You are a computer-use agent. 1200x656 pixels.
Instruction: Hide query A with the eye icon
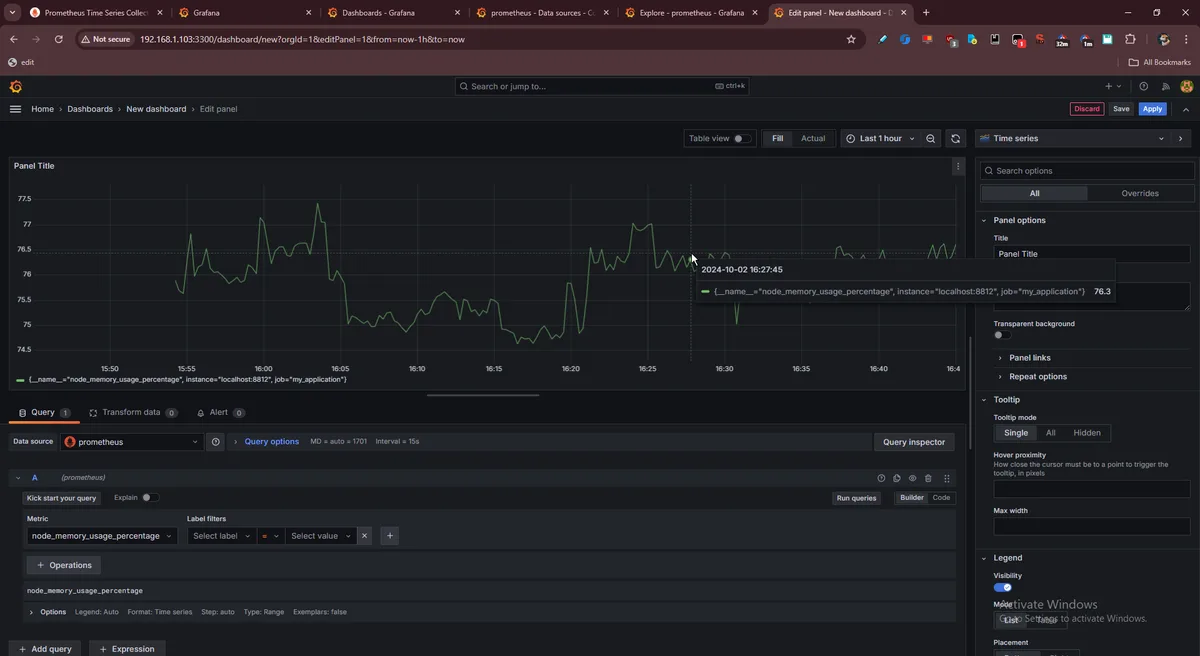pos(912,478)
